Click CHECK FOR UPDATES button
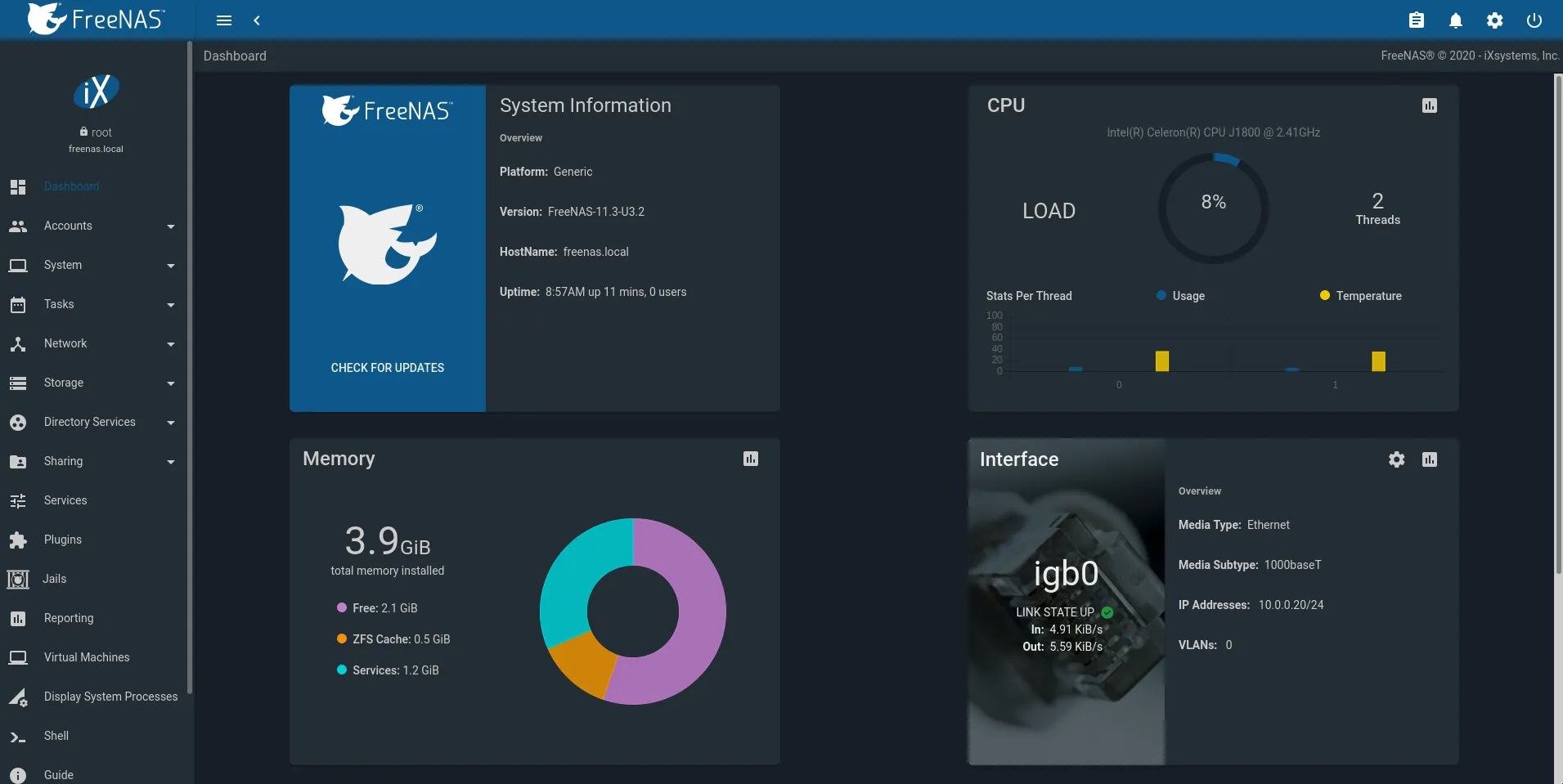 (388, 368)
